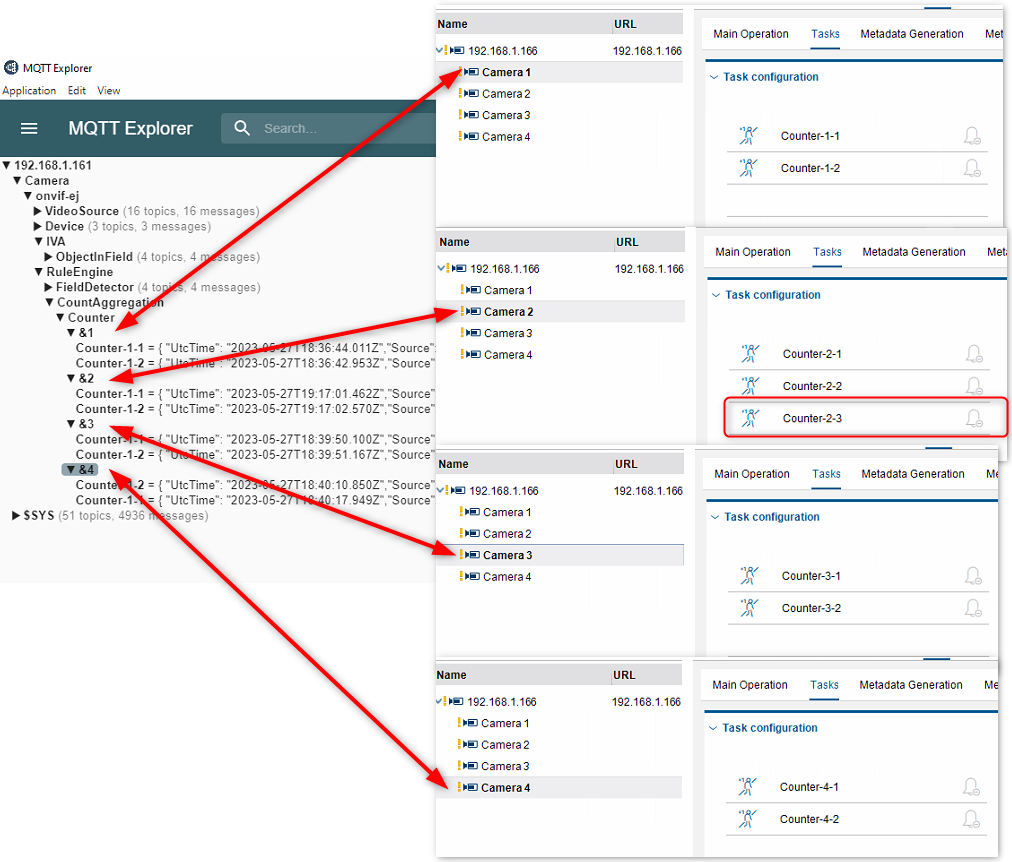Select the &2 topic in the tree

86,378
